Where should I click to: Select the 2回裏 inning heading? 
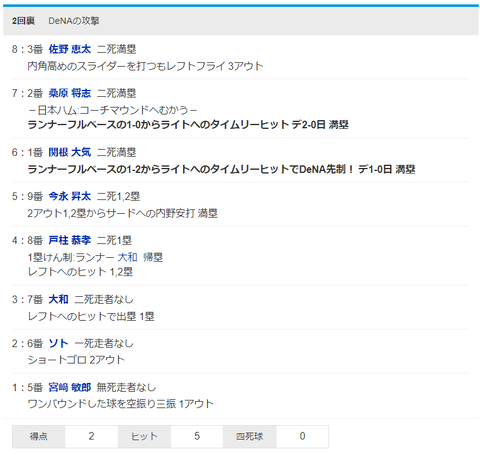[x=23, y=21]
